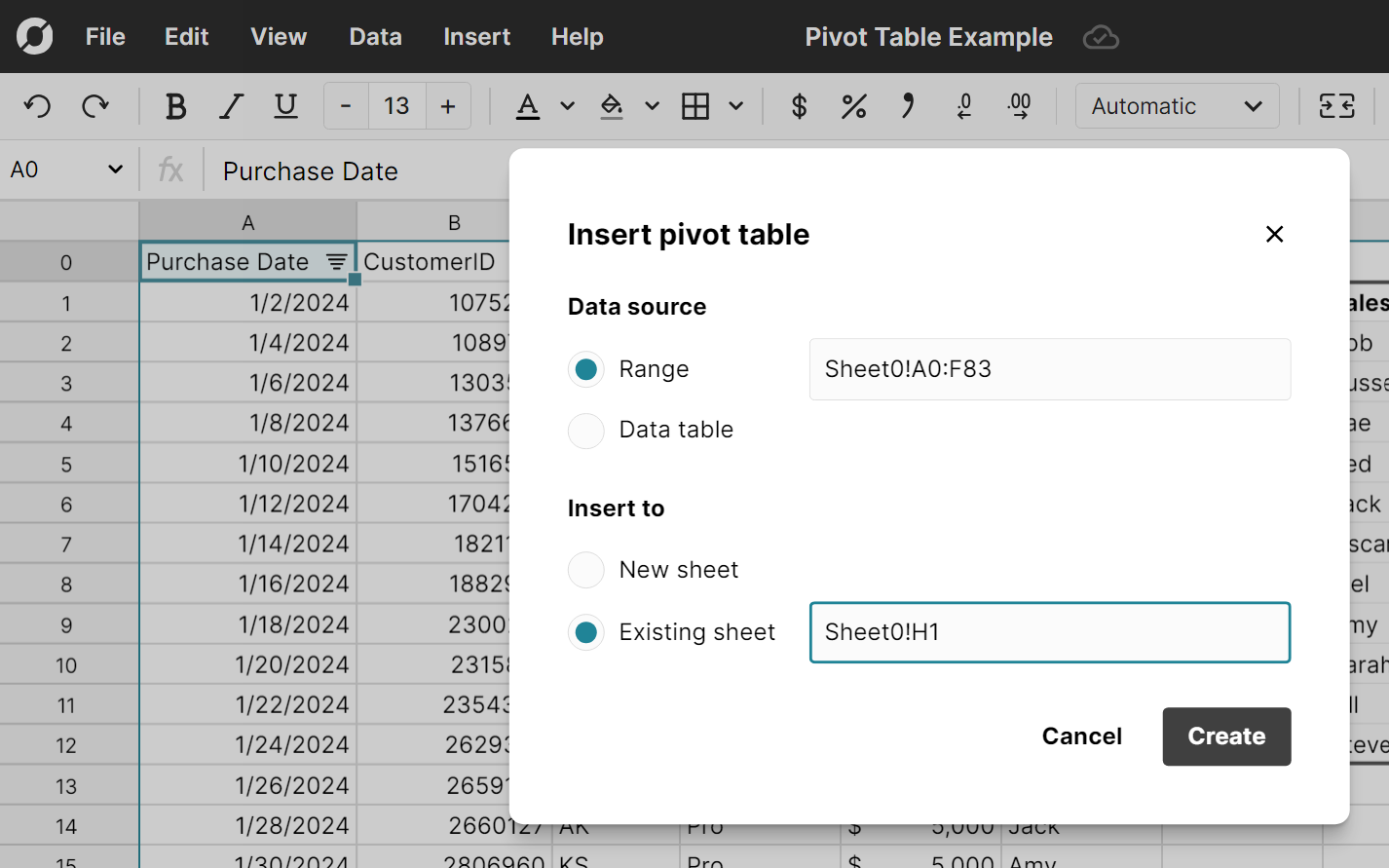Create the pivot table
1389x868 pixels.
pyautogui.click(x=1226, y=736)
